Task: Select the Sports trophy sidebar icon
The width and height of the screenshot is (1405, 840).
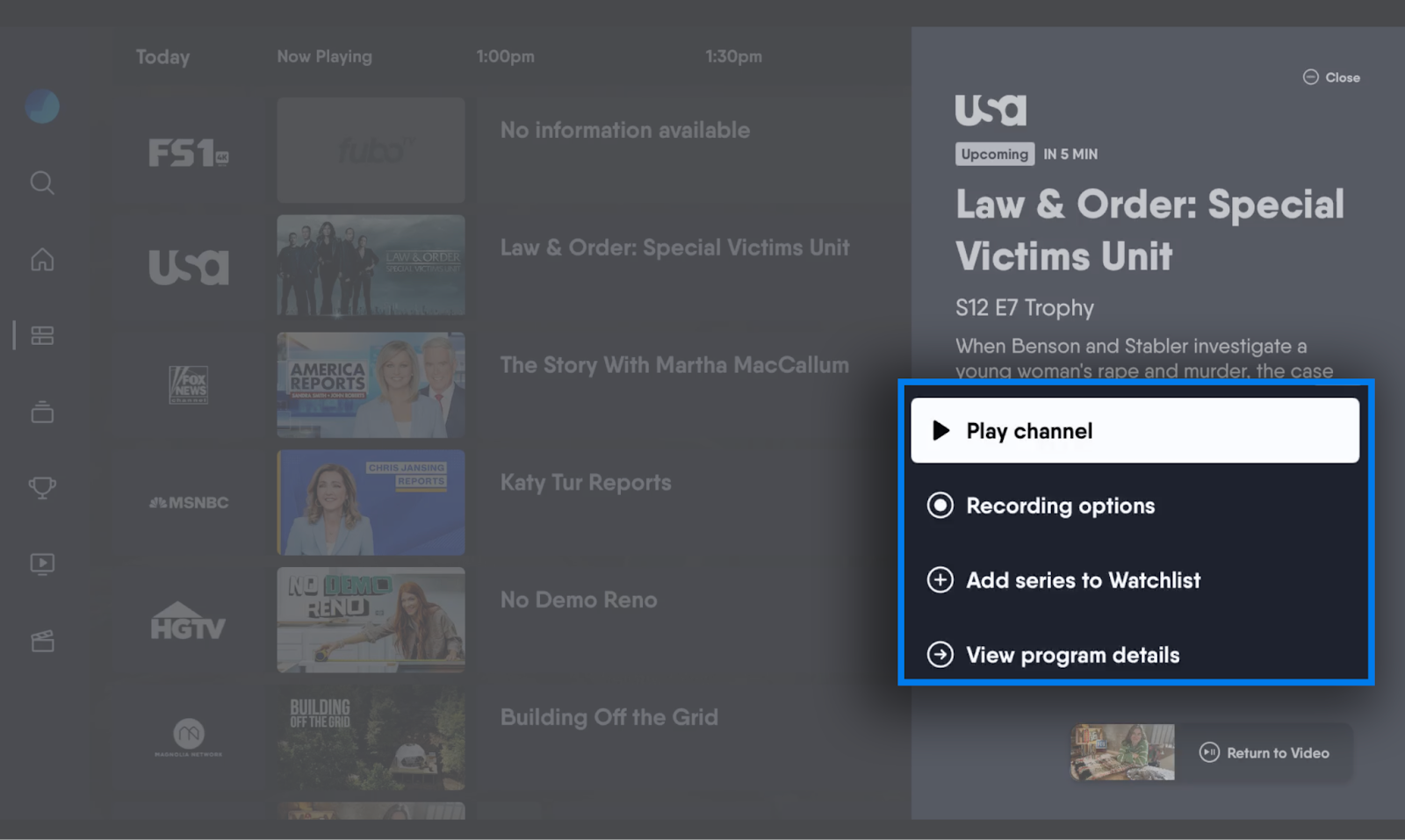Action: pos(42,487)
